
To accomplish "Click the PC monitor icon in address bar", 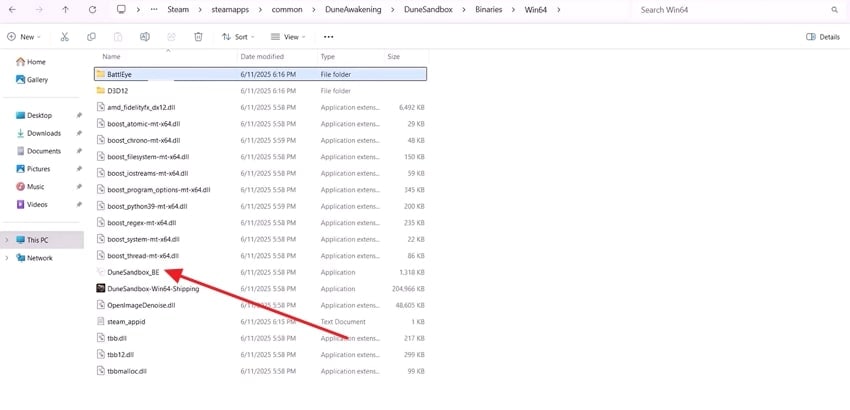I will [x=121, y=10].
